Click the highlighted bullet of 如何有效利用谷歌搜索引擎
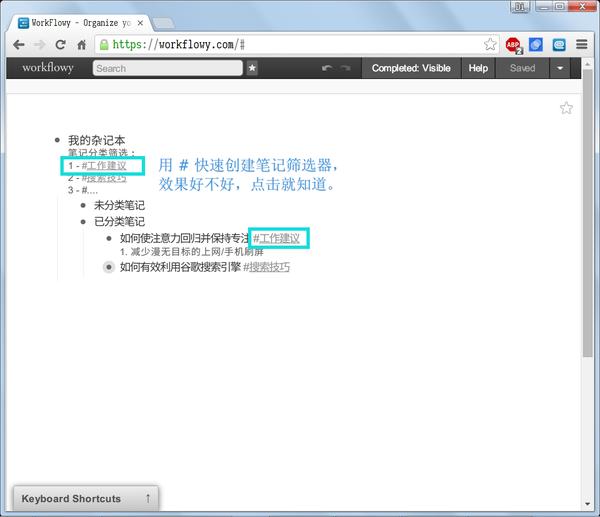Screen dimensions: 600x517 click(x=109, y=267)
